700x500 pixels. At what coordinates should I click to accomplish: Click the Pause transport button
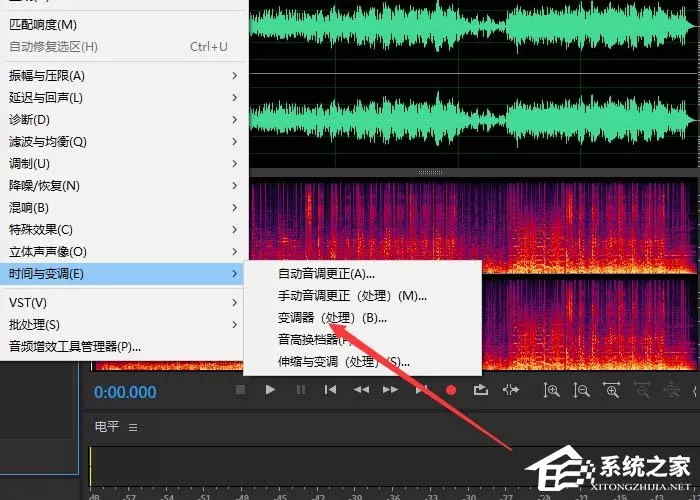(301, 390)
